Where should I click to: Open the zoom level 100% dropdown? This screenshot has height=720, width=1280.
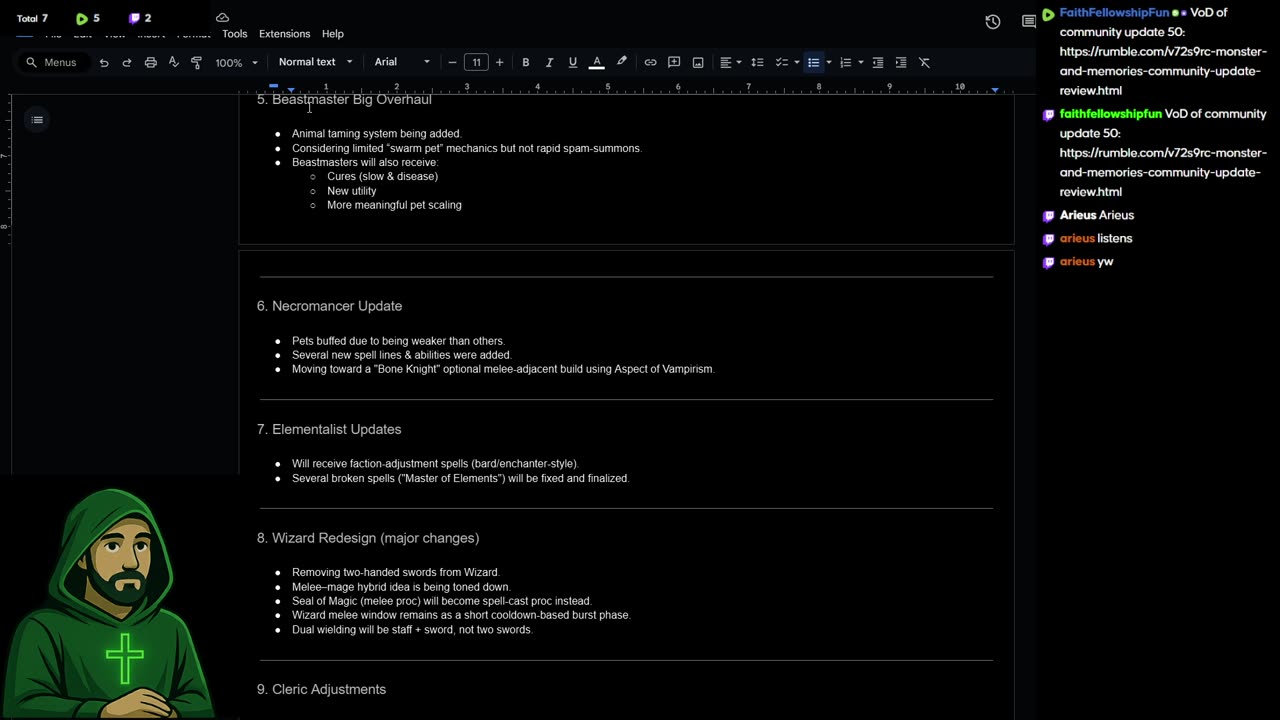pos(236,62)
